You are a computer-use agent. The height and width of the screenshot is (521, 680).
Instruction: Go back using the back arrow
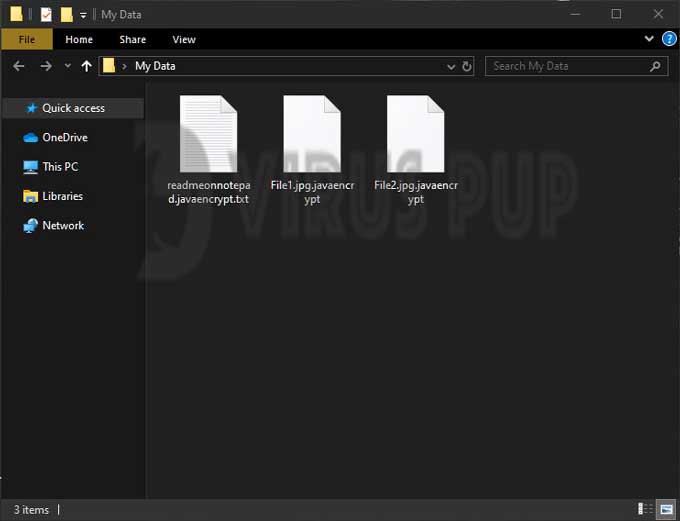click(19, 66)
